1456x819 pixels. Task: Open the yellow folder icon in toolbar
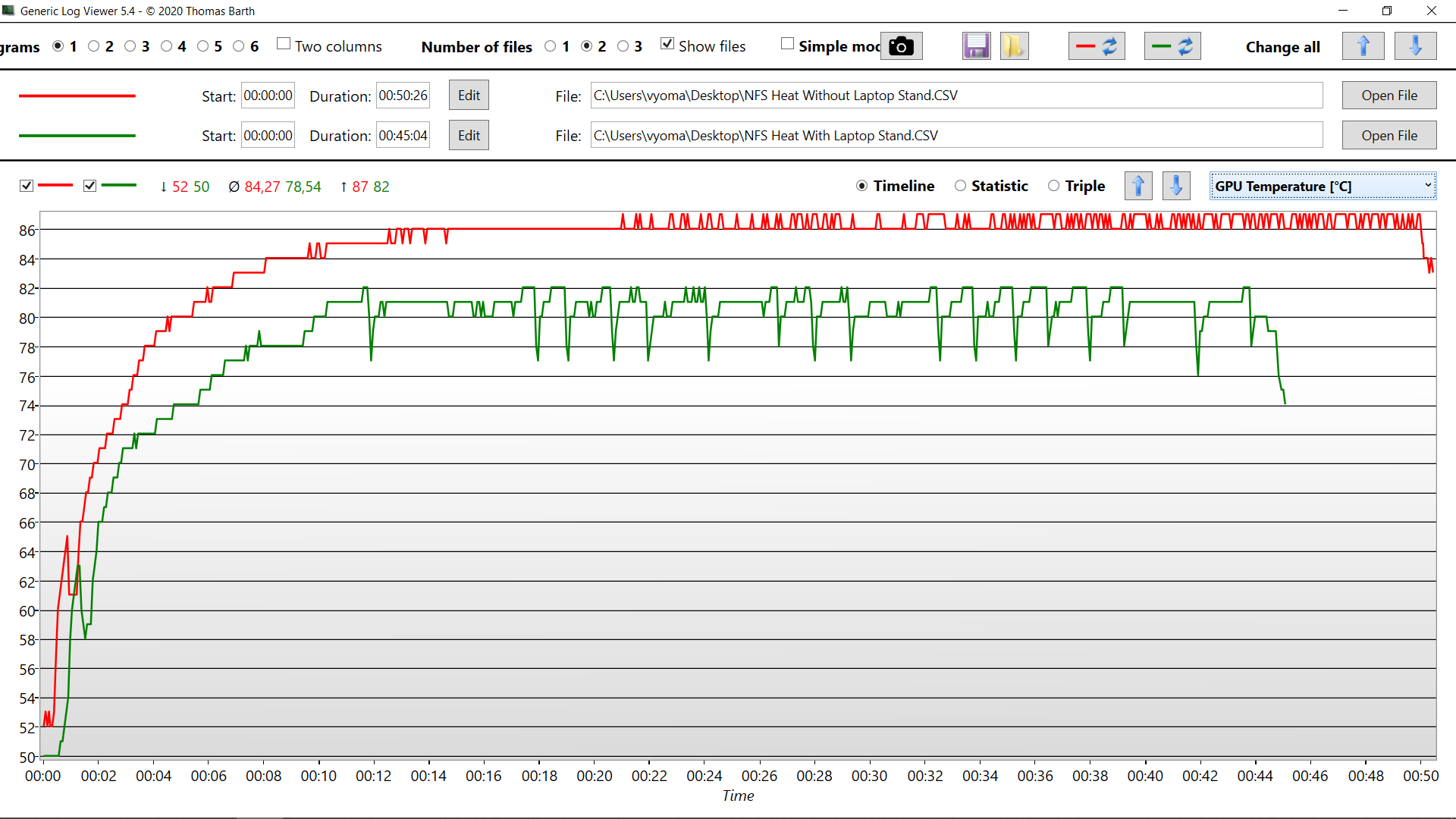(1014, 46)
